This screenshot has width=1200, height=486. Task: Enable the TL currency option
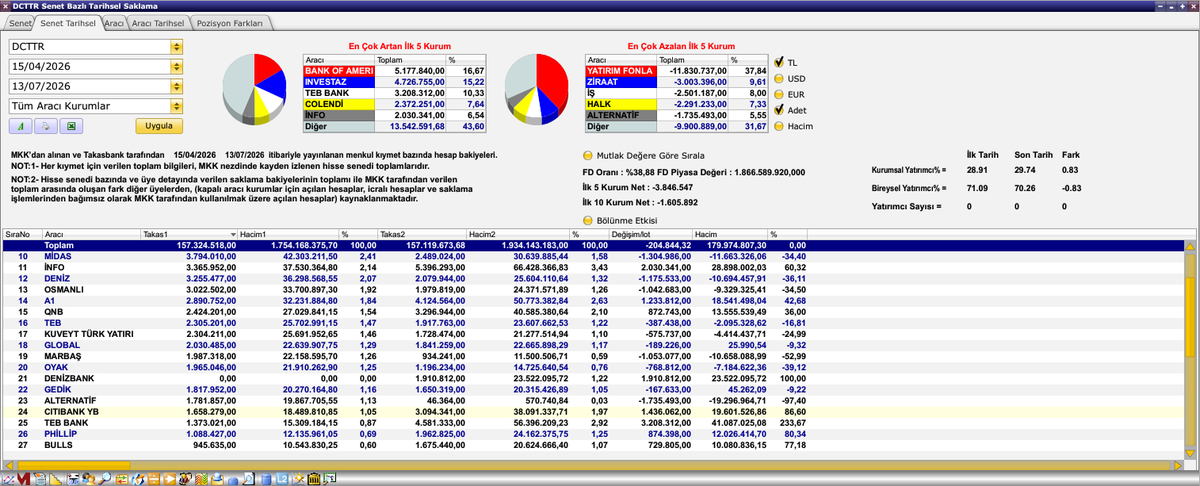(779, 62)
